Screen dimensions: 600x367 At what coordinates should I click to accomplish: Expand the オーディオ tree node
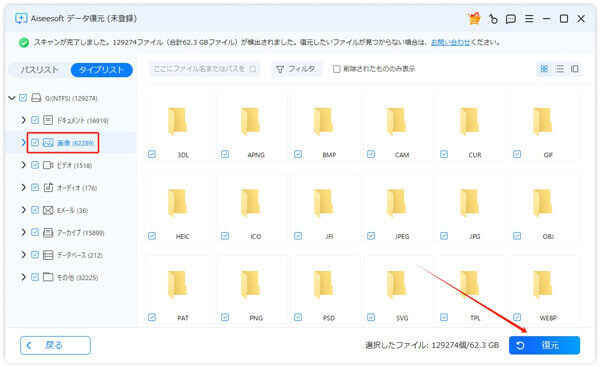[23, 188]
